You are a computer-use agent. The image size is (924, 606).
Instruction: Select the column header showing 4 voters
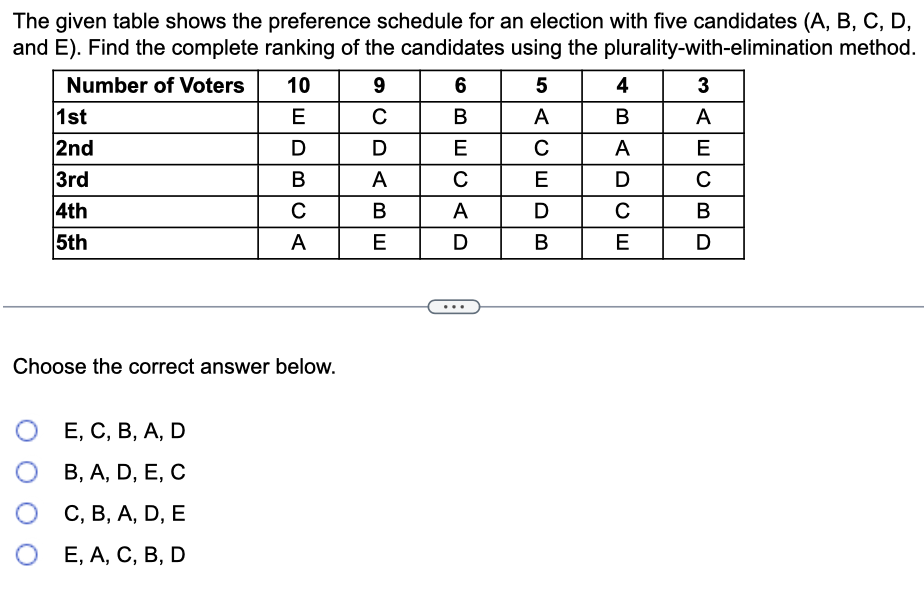click(623, 86)
